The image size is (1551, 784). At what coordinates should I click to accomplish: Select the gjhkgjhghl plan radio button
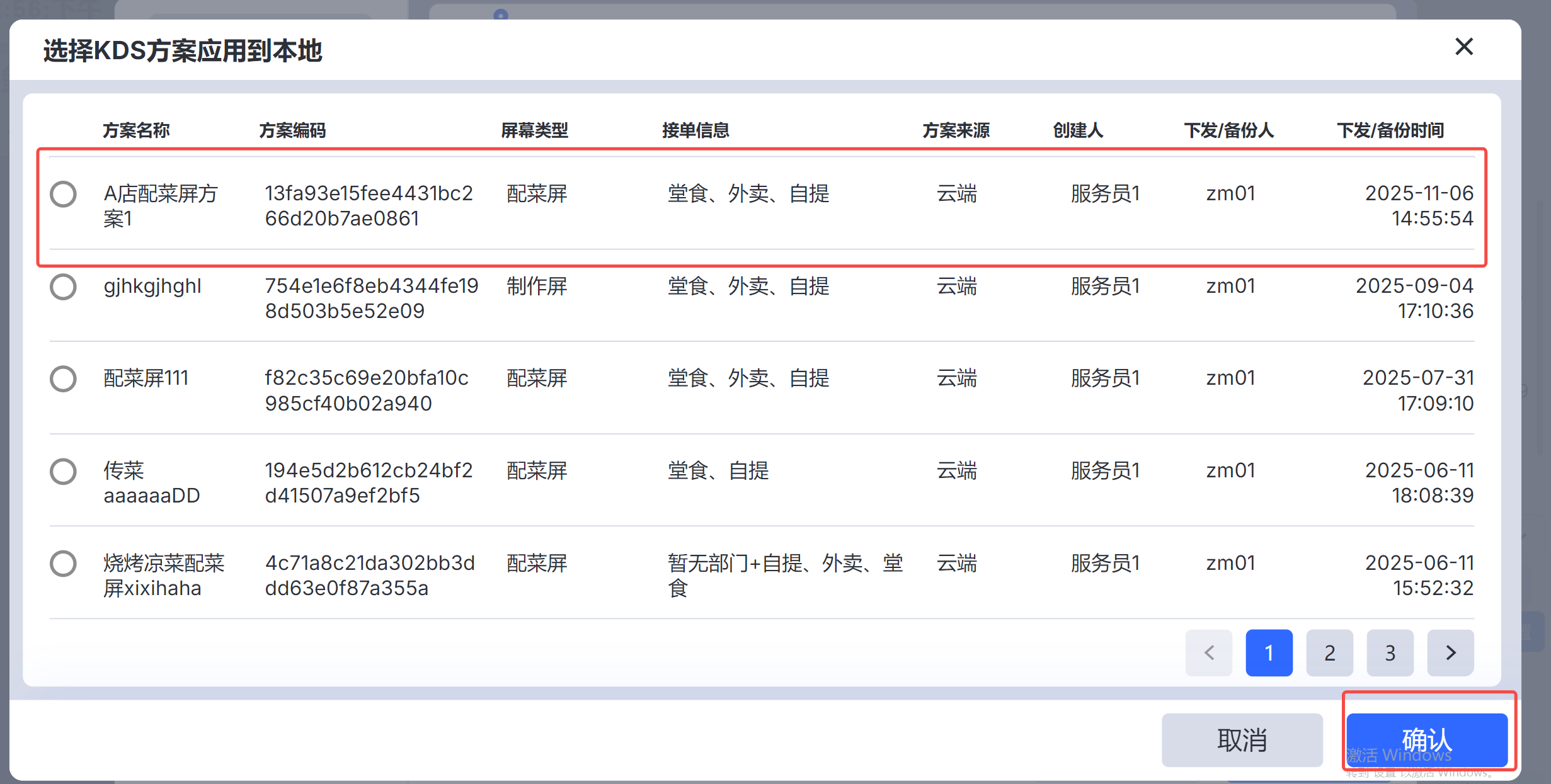tap(64, 287)
